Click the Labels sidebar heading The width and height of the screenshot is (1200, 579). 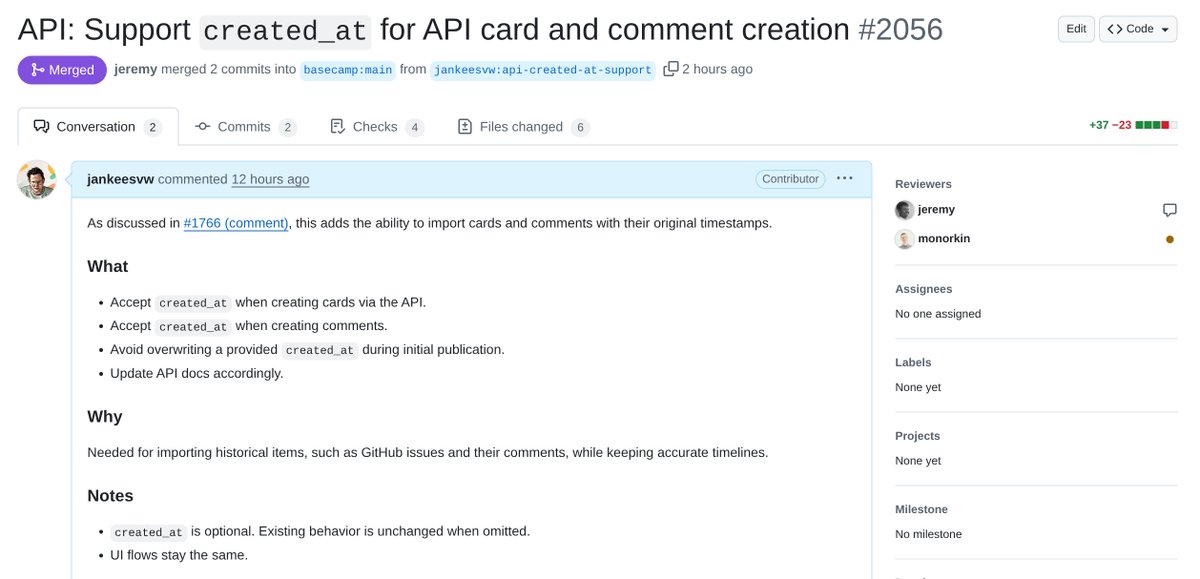pos(913,362)
